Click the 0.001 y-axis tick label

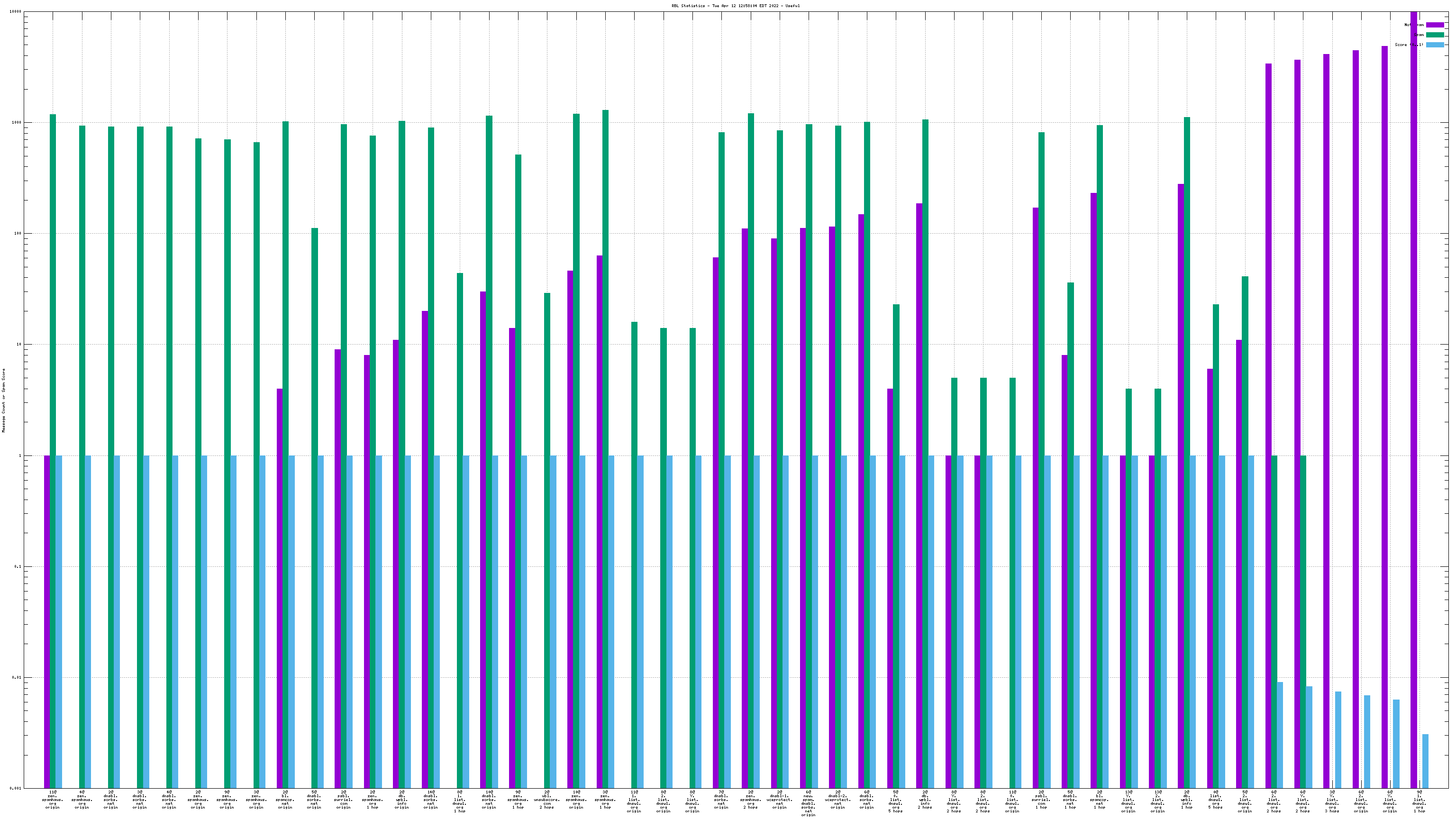click(x=16, y=788)
